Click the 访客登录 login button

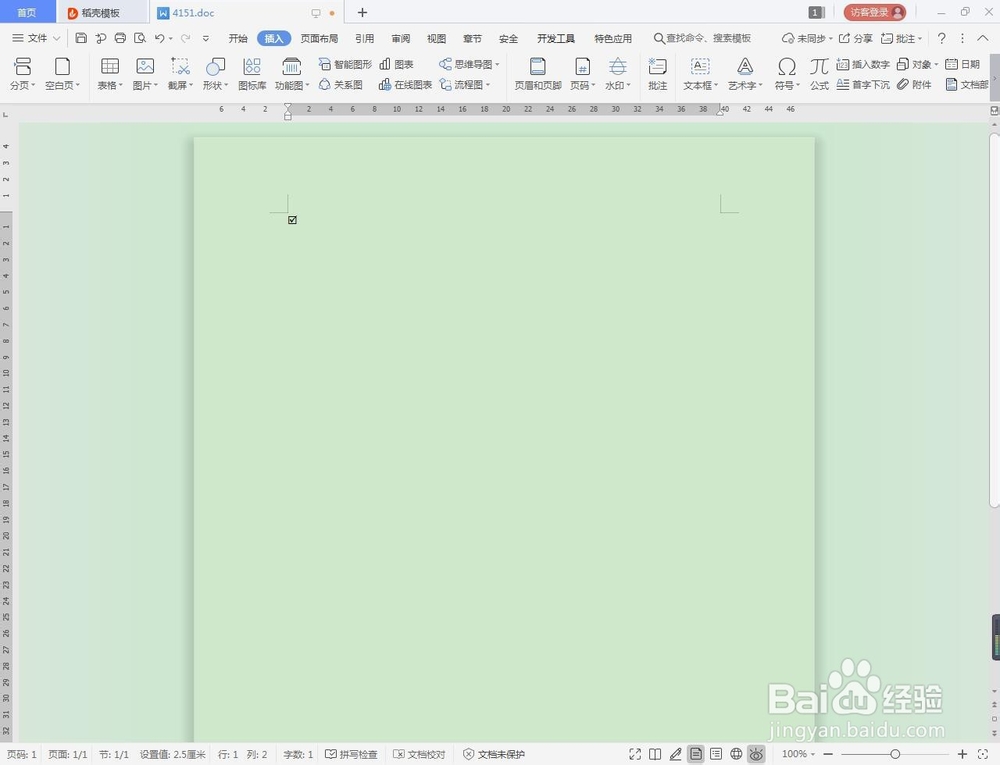pyautogui.click(x=873, y=12)
